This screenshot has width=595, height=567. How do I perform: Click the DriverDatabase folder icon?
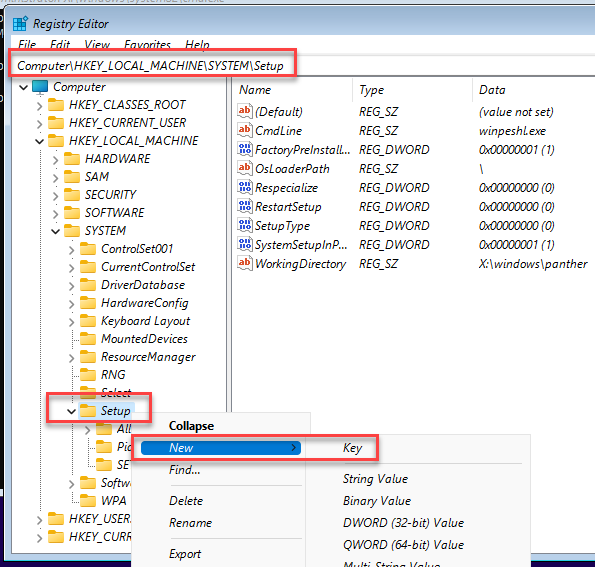88,285
